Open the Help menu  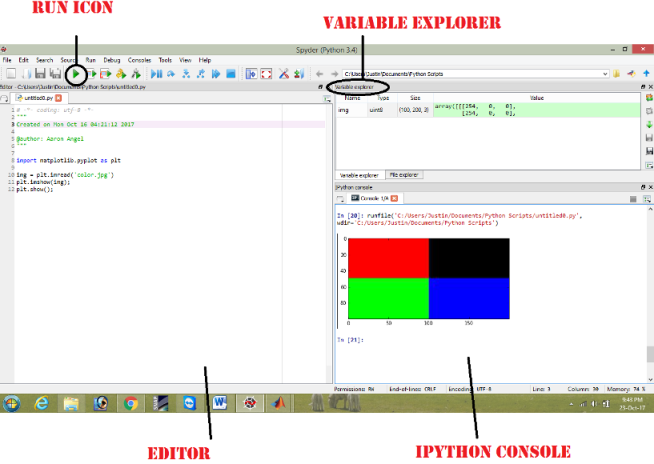point(205,60)
